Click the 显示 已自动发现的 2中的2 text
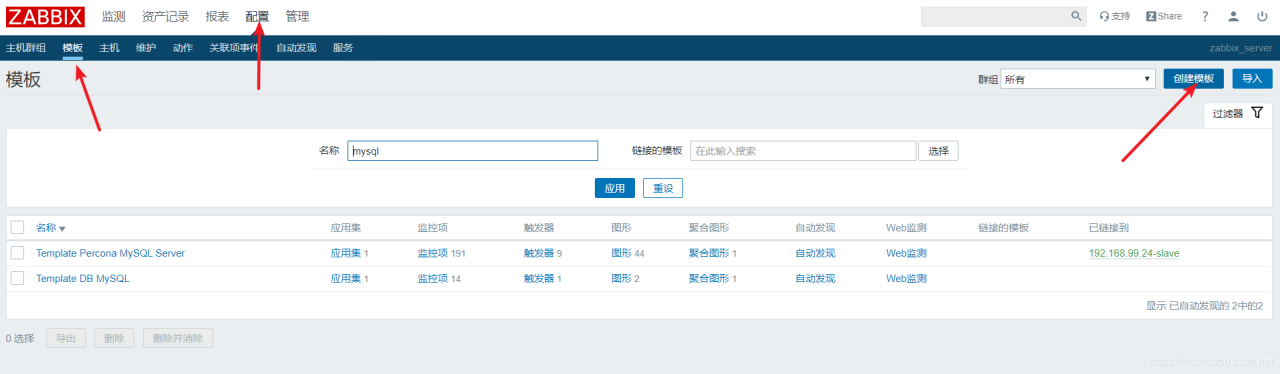 click(1204, 305)
